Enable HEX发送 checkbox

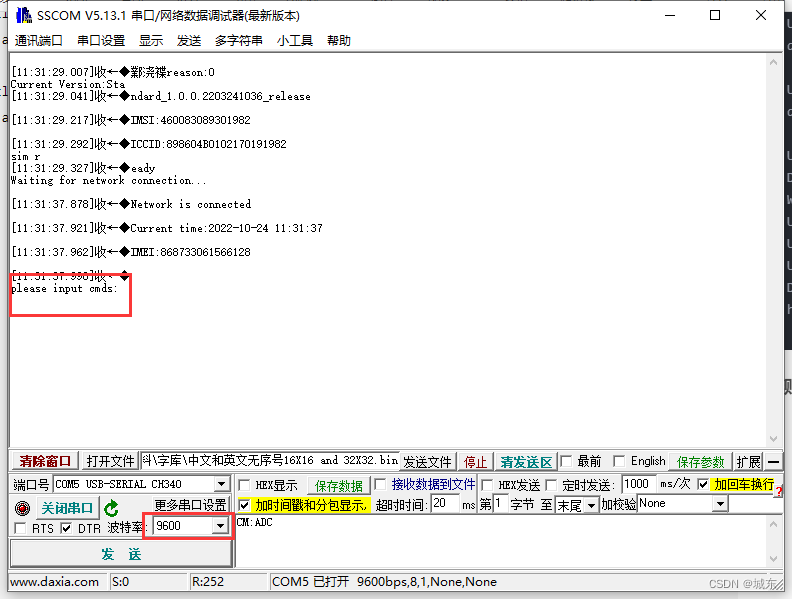(x=487, y=485)
